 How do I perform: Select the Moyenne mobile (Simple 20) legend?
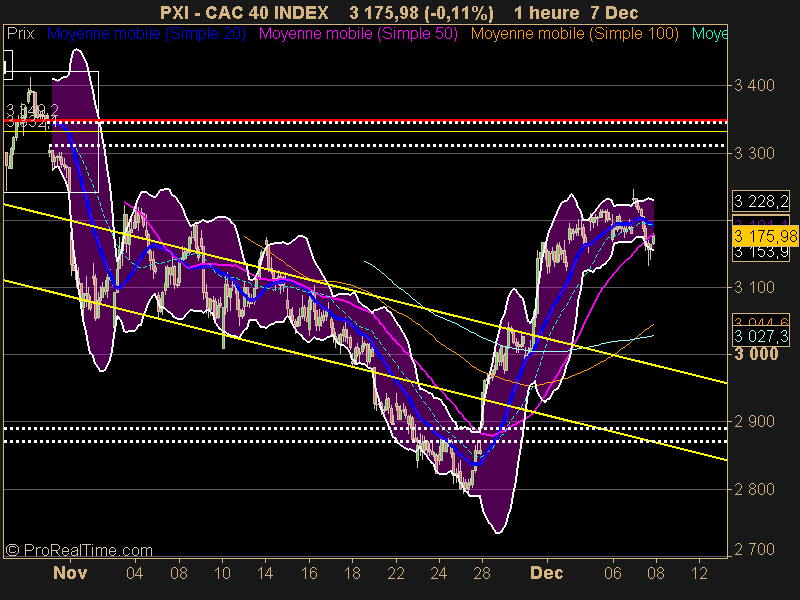pyautogui.click(x=146, y=34)
